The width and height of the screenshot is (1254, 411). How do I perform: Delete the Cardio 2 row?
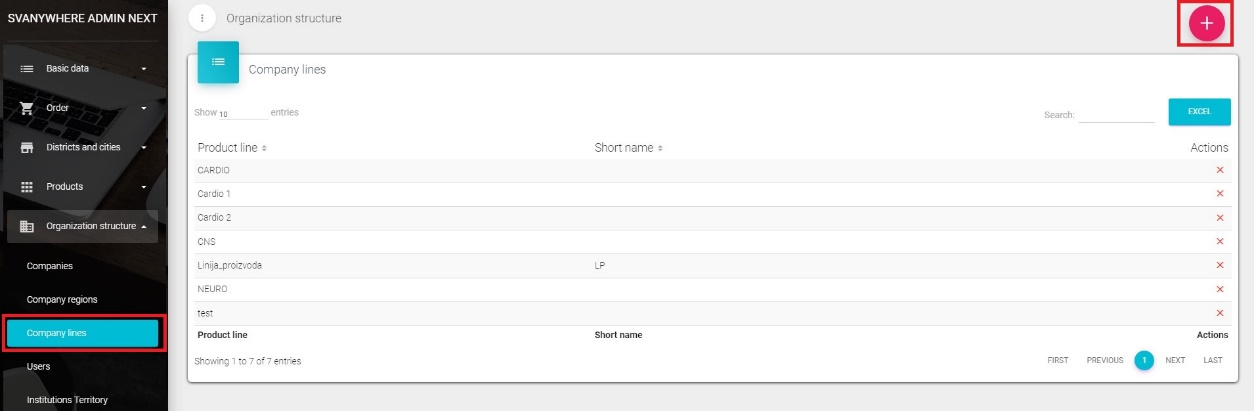[1219, 218]
